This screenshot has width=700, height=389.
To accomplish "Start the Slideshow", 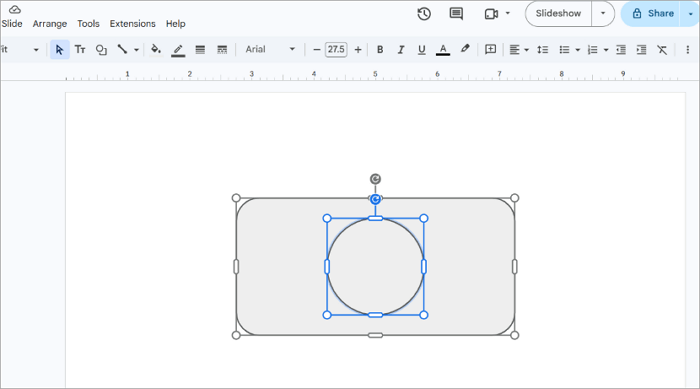I will point(558,13).
